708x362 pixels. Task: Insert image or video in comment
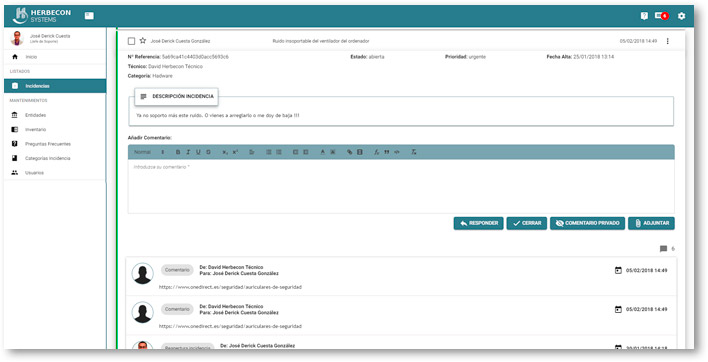click(x=359, y=152)
